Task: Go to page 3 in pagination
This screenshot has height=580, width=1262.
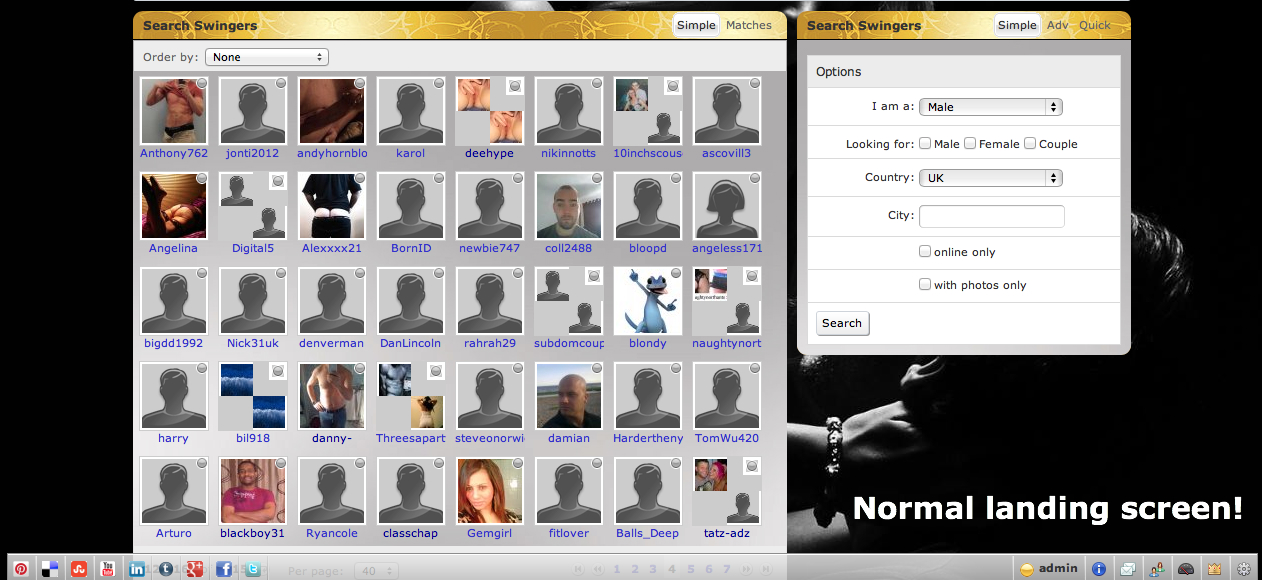Action: point(653,569)
